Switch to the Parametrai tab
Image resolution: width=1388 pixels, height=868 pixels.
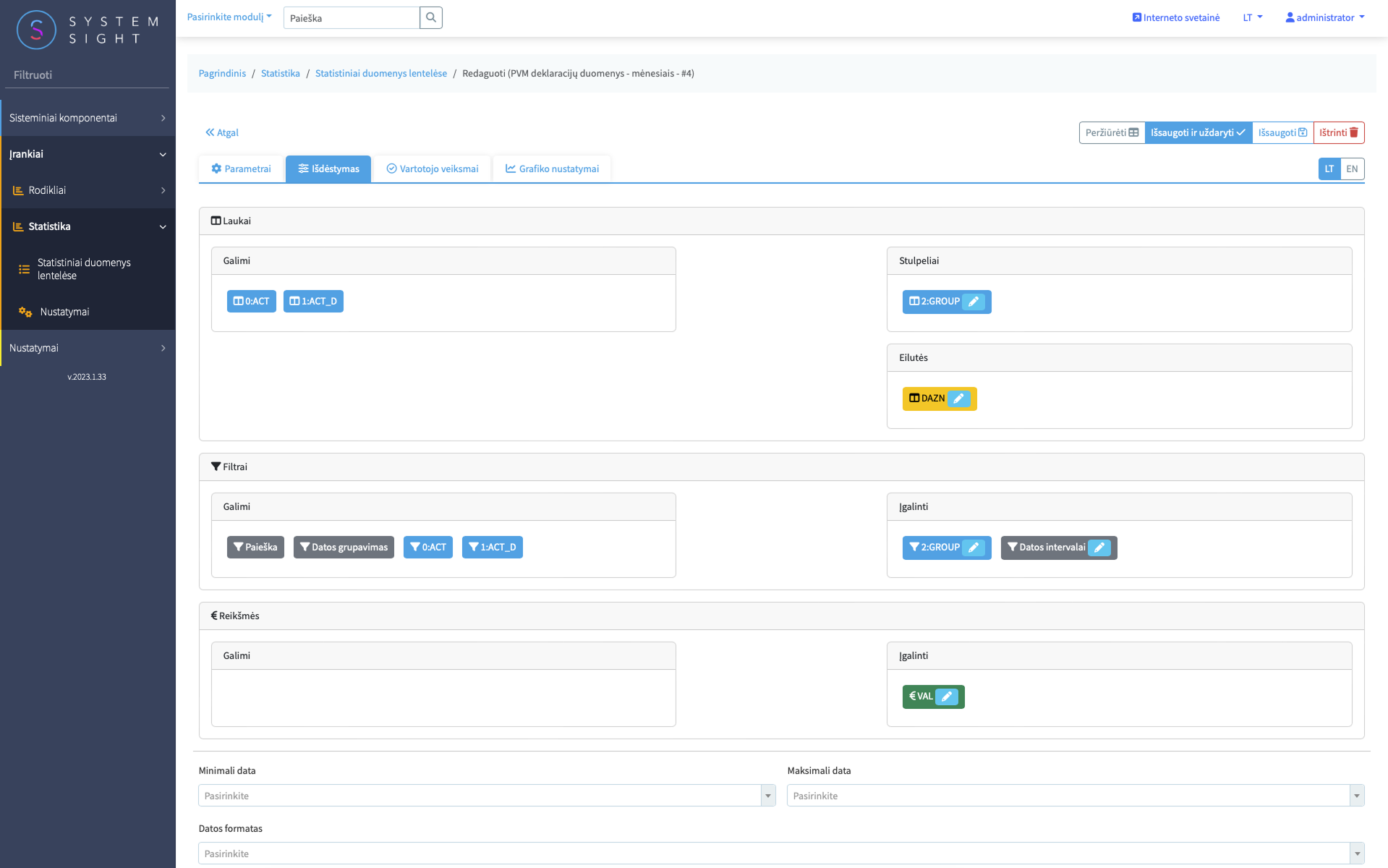tap(241, 169)
